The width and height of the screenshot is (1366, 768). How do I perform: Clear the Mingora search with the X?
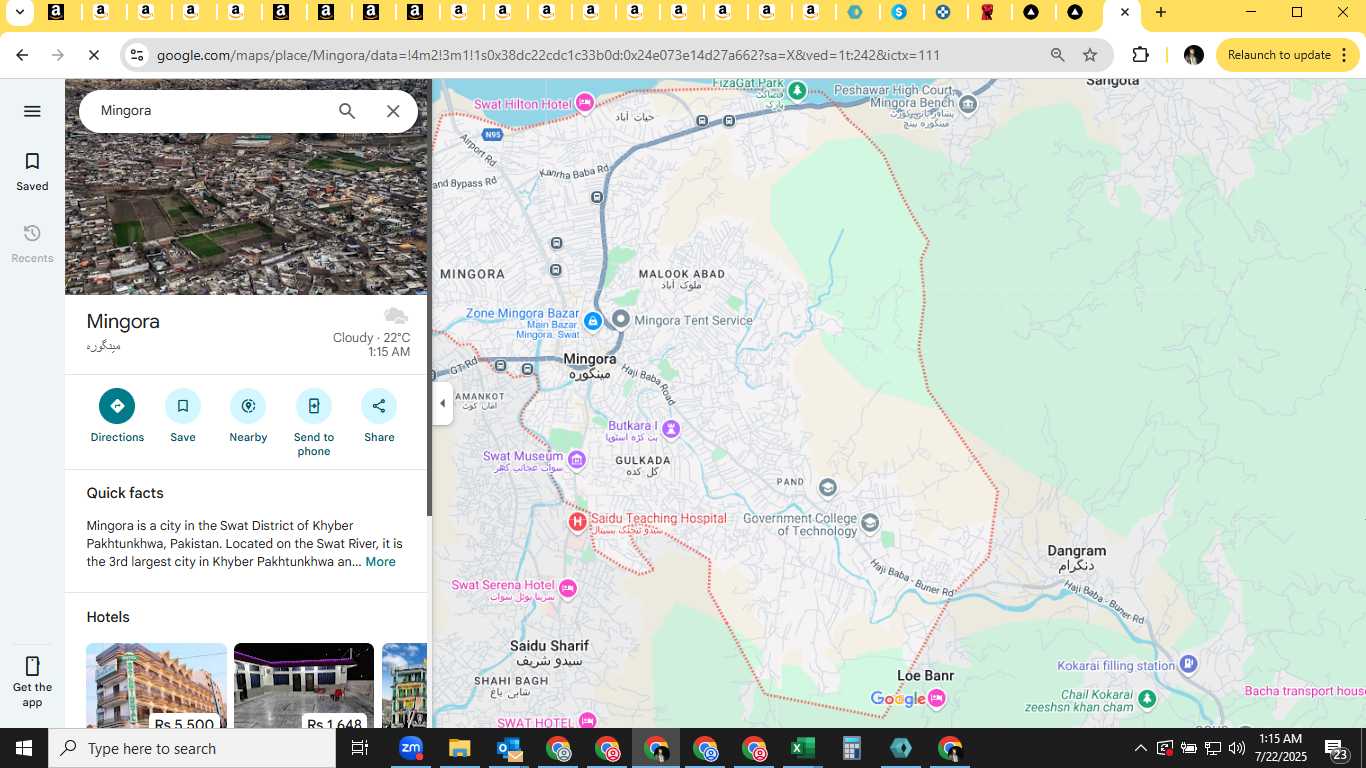click(393, 111)
